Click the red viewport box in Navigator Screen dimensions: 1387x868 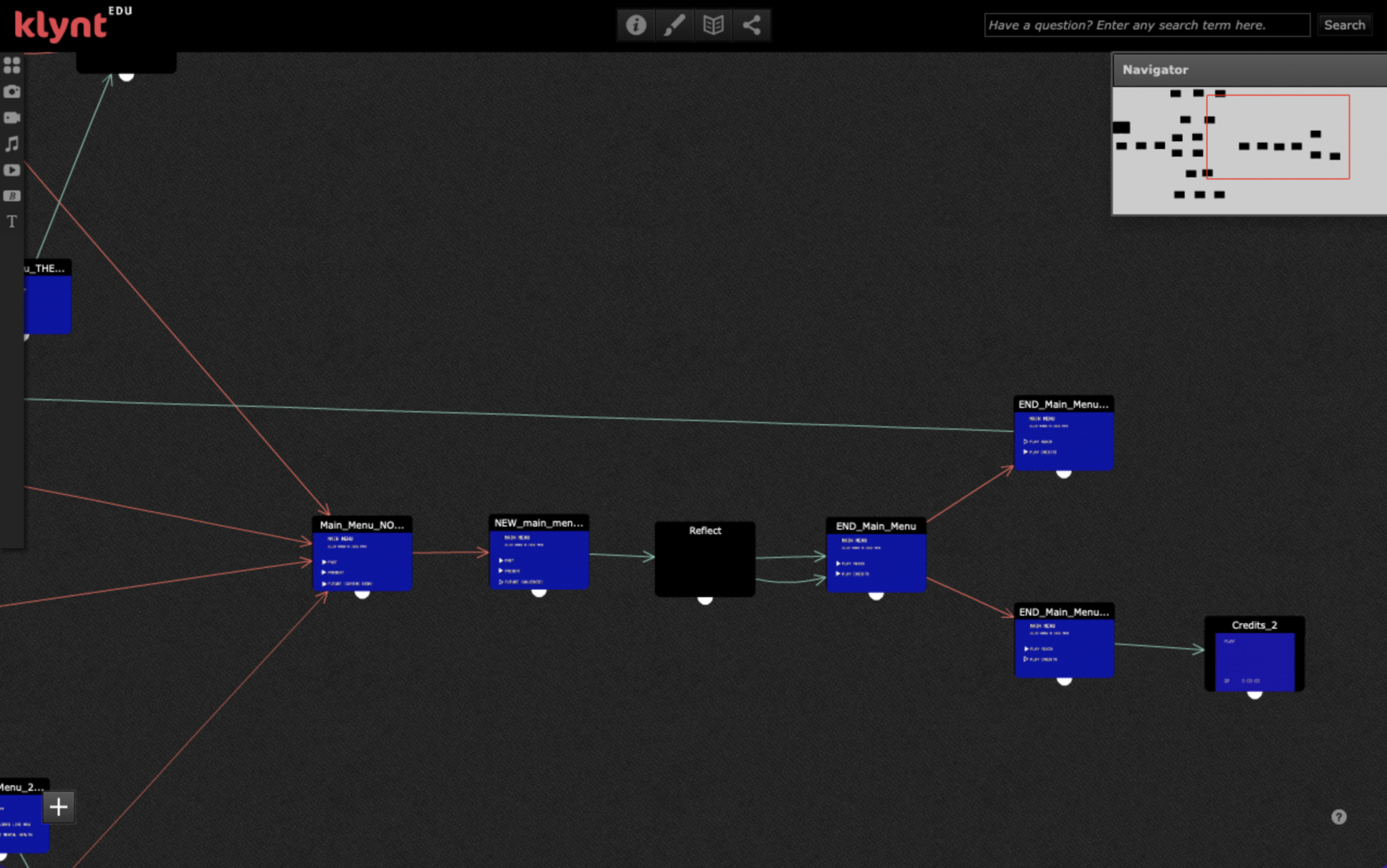(1278, 137)
